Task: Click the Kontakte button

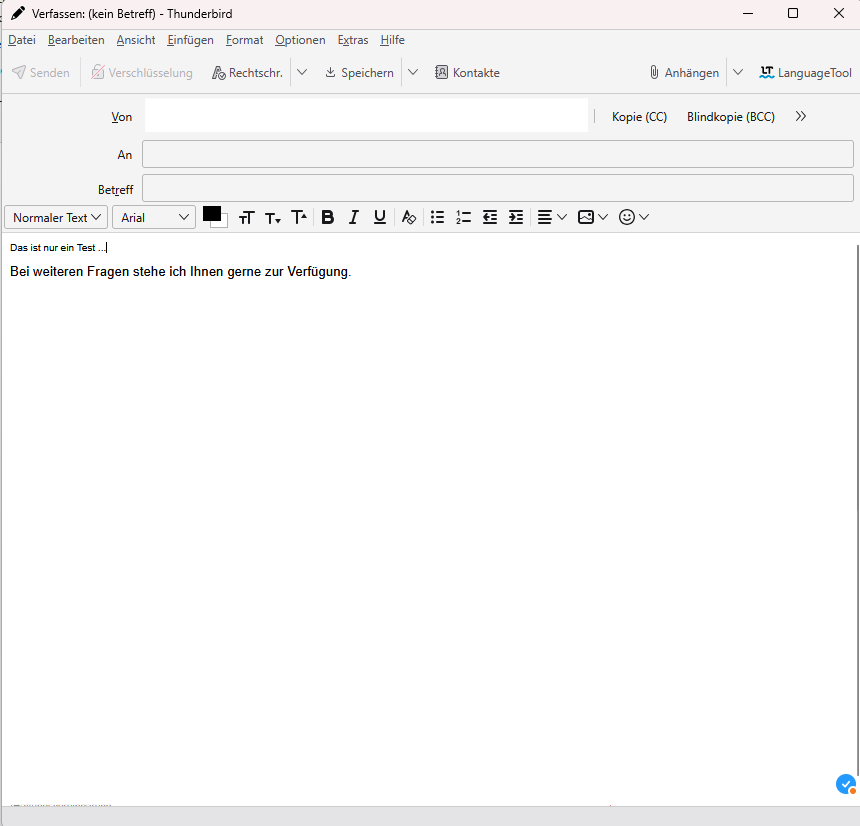Action: tap(467, 73)
